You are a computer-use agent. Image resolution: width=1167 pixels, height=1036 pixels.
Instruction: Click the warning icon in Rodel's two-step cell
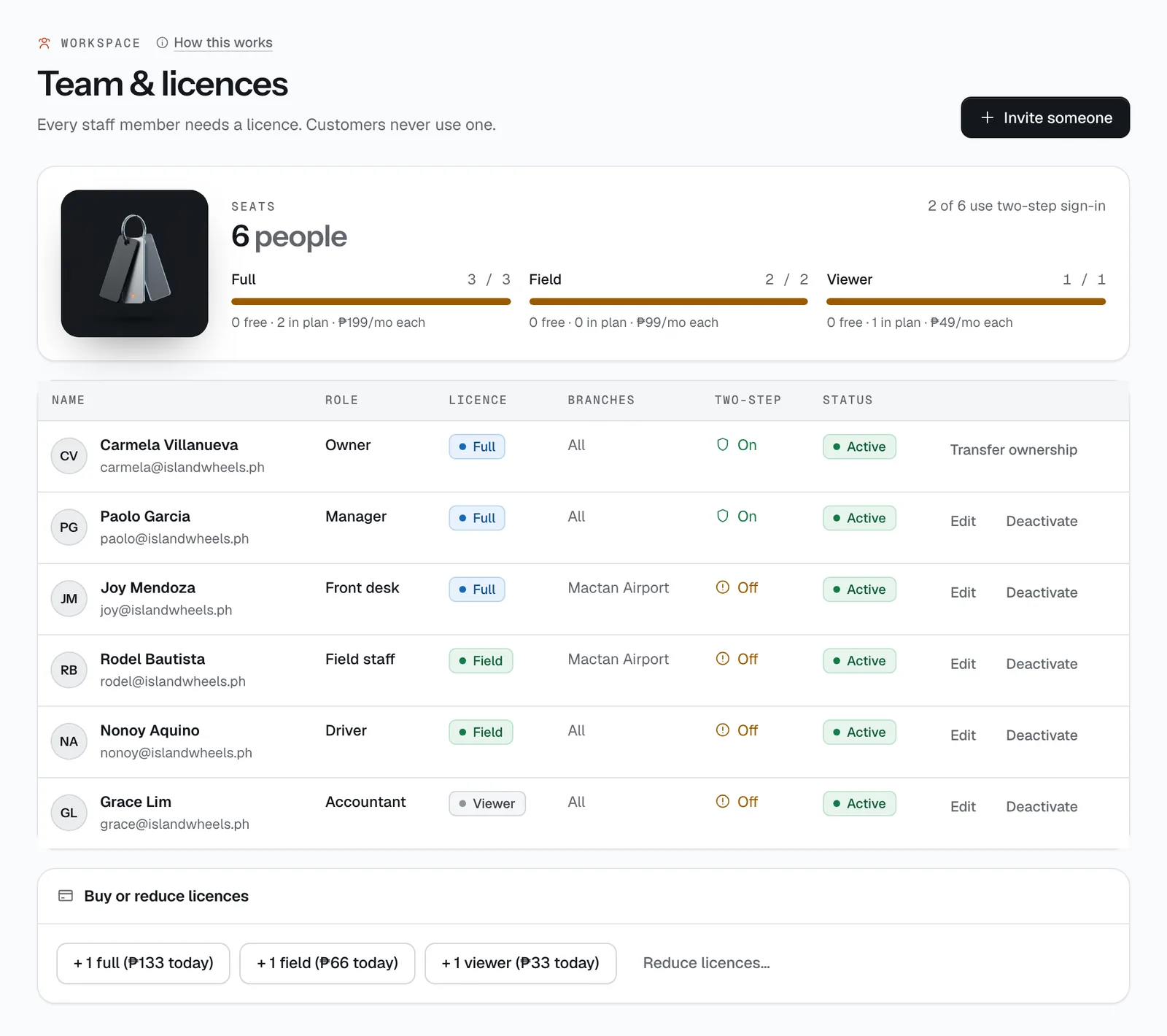tap(723, 659)
